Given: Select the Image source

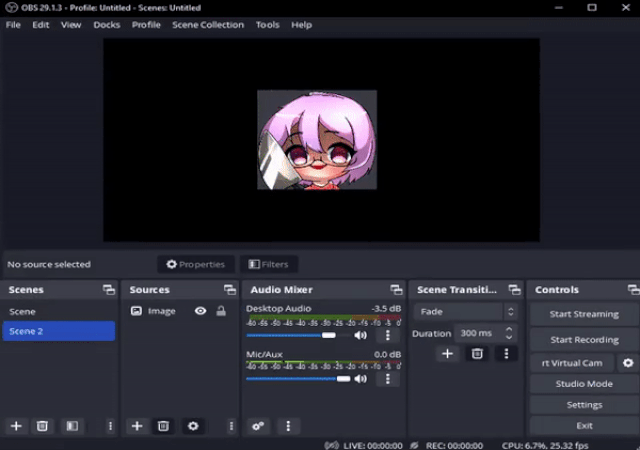Looking at the screenshot, I should click(x=161, y=311).
